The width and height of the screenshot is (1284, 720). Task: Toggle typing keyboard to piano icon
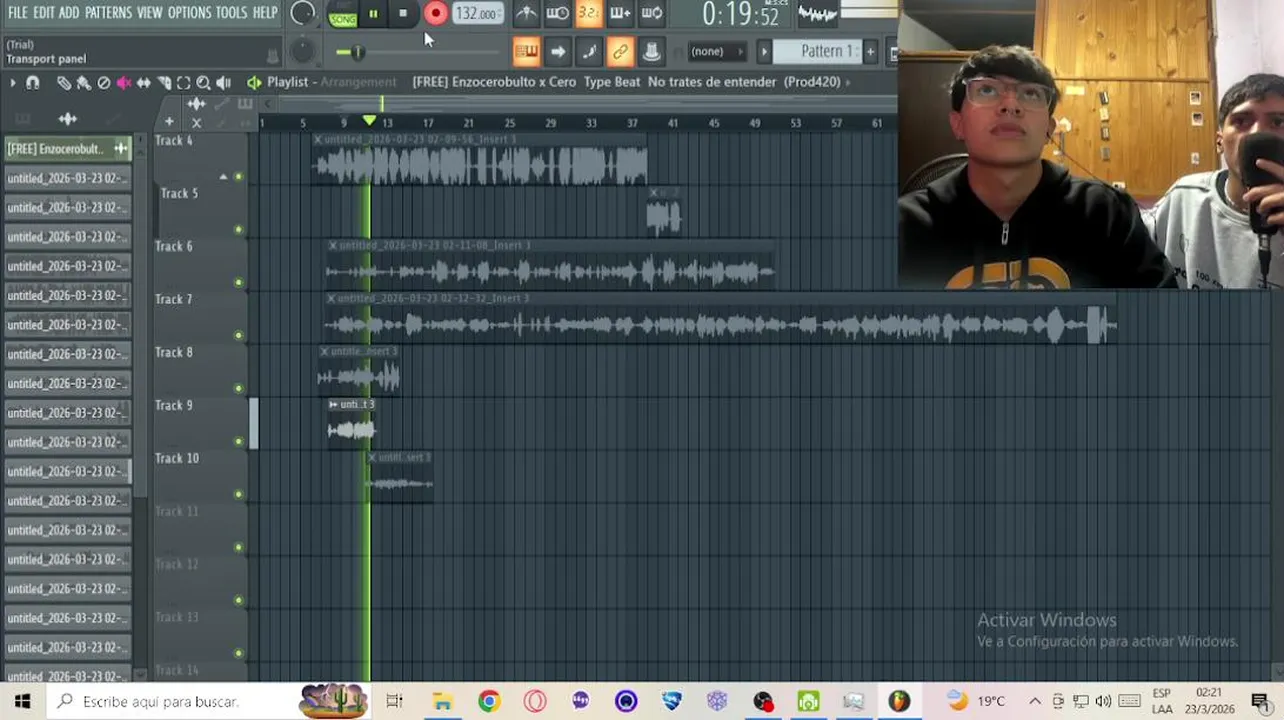(526, 51)
